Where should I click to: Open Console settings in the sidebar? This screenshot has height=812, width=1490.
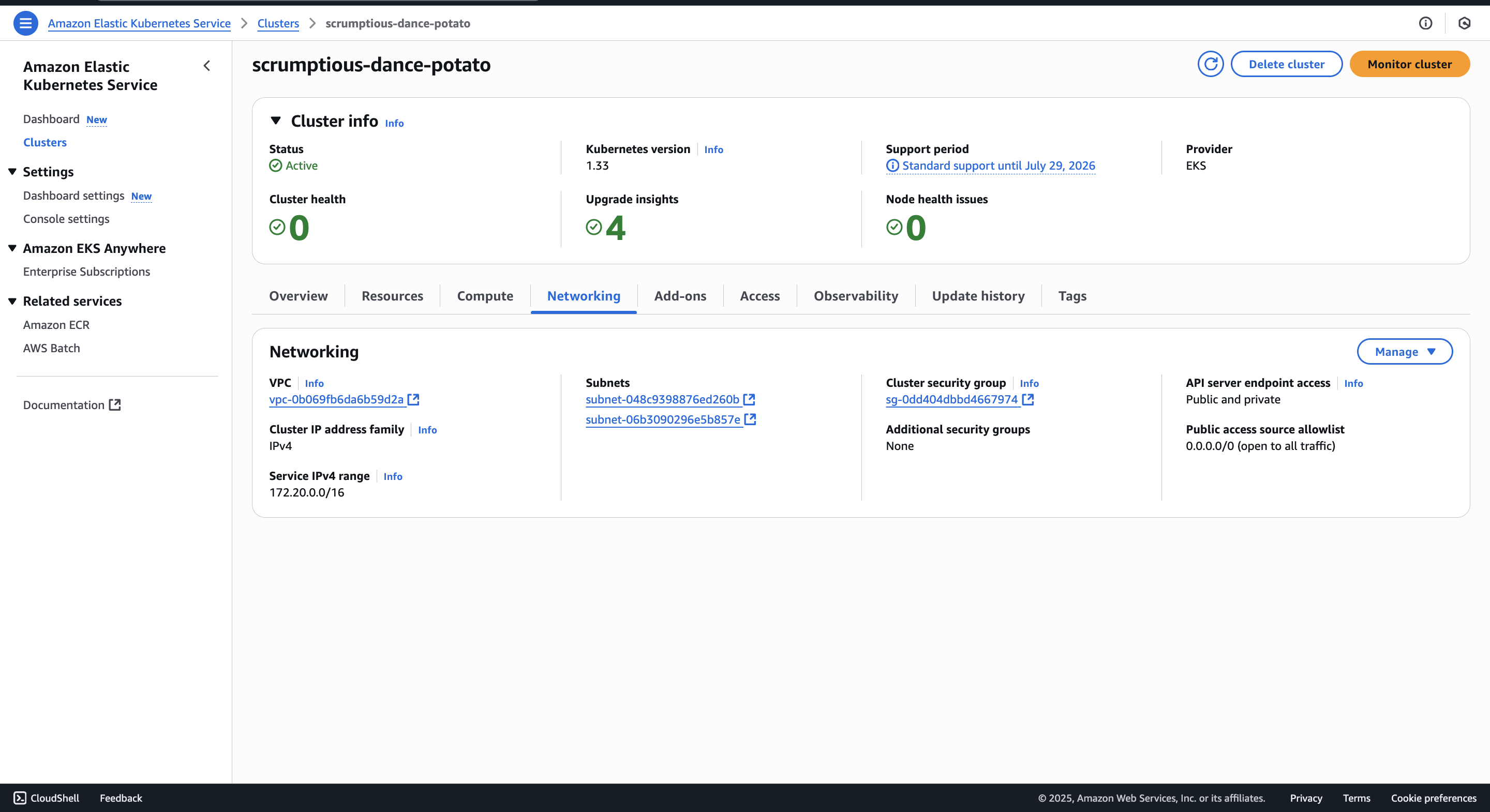[x=66, y=219]
